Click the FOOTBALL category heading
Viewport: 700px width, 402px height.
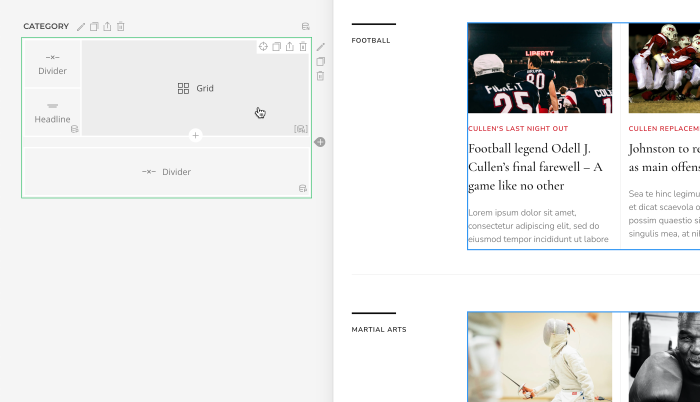(x=371, y=41)
